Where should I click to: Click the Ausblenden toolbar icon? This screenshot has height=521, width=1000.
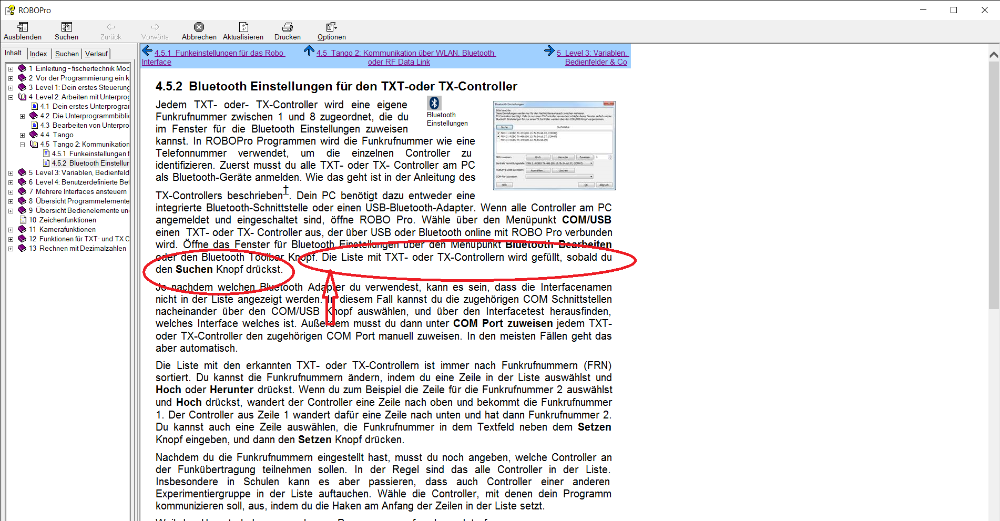click(x=22, y=27)
